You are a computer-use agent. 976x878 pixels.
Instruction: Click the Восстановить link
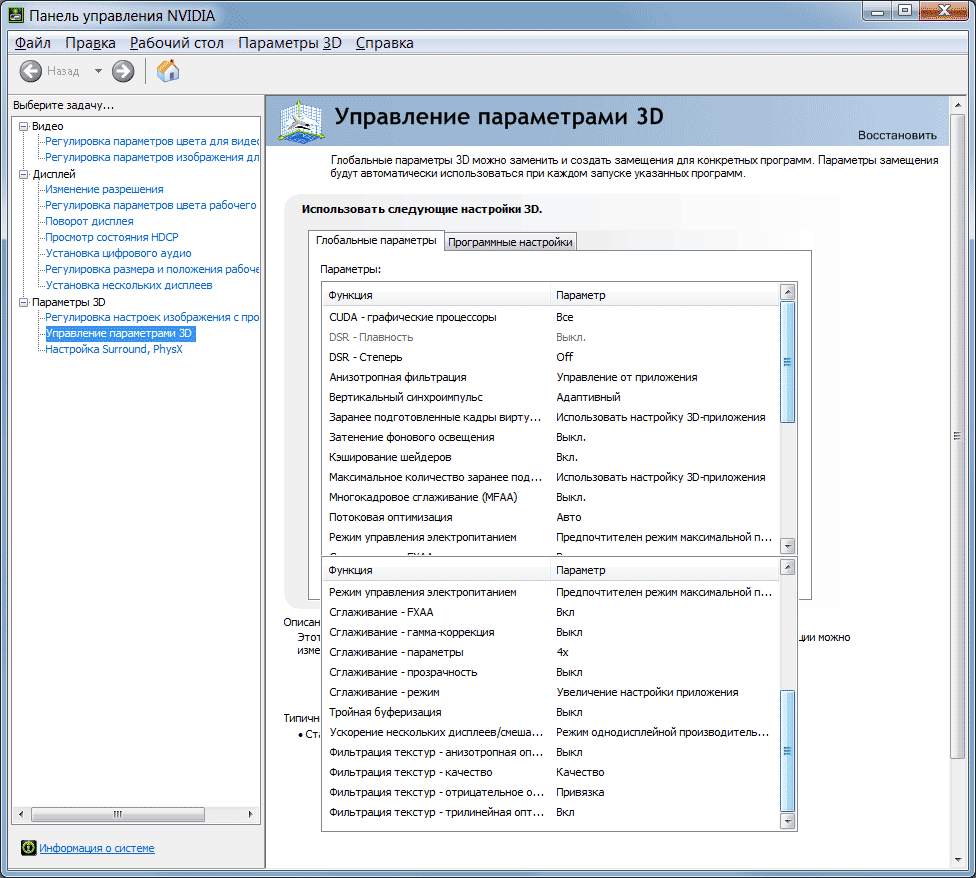click(897, 135)
